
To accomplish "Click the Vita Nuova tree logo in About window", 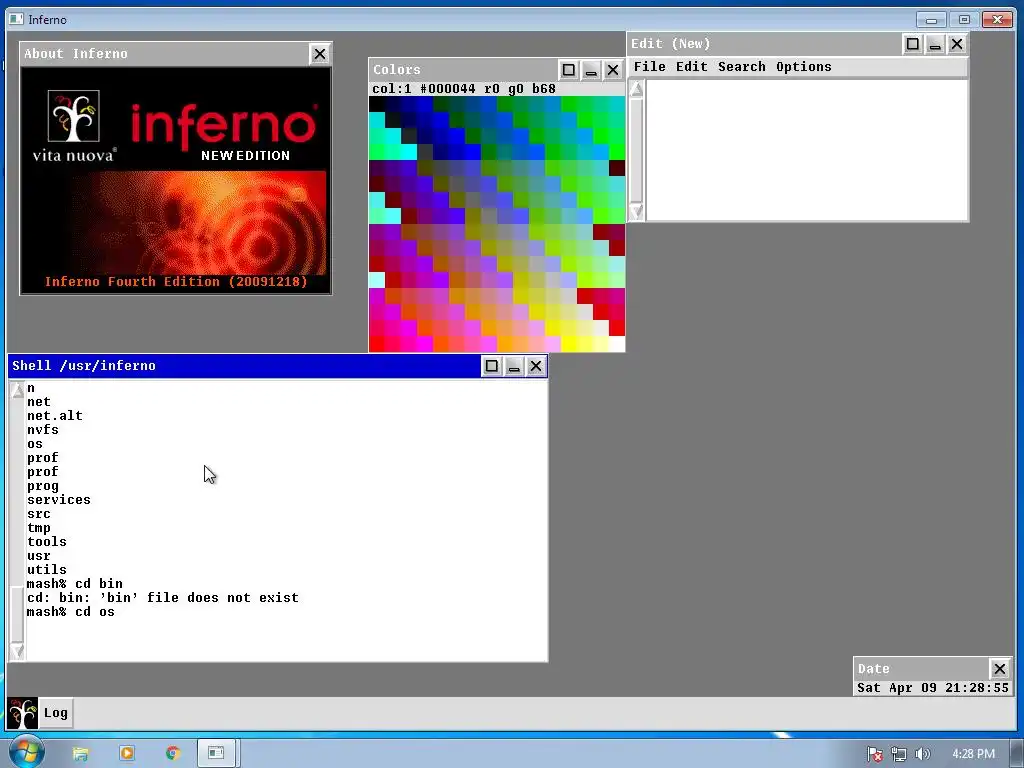I will (74, 116).
